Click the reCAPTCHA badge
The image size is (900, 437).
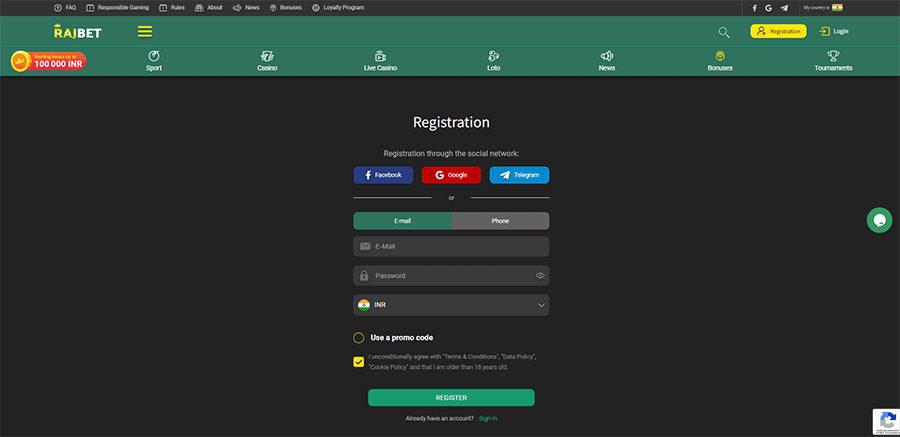[886, 421]
